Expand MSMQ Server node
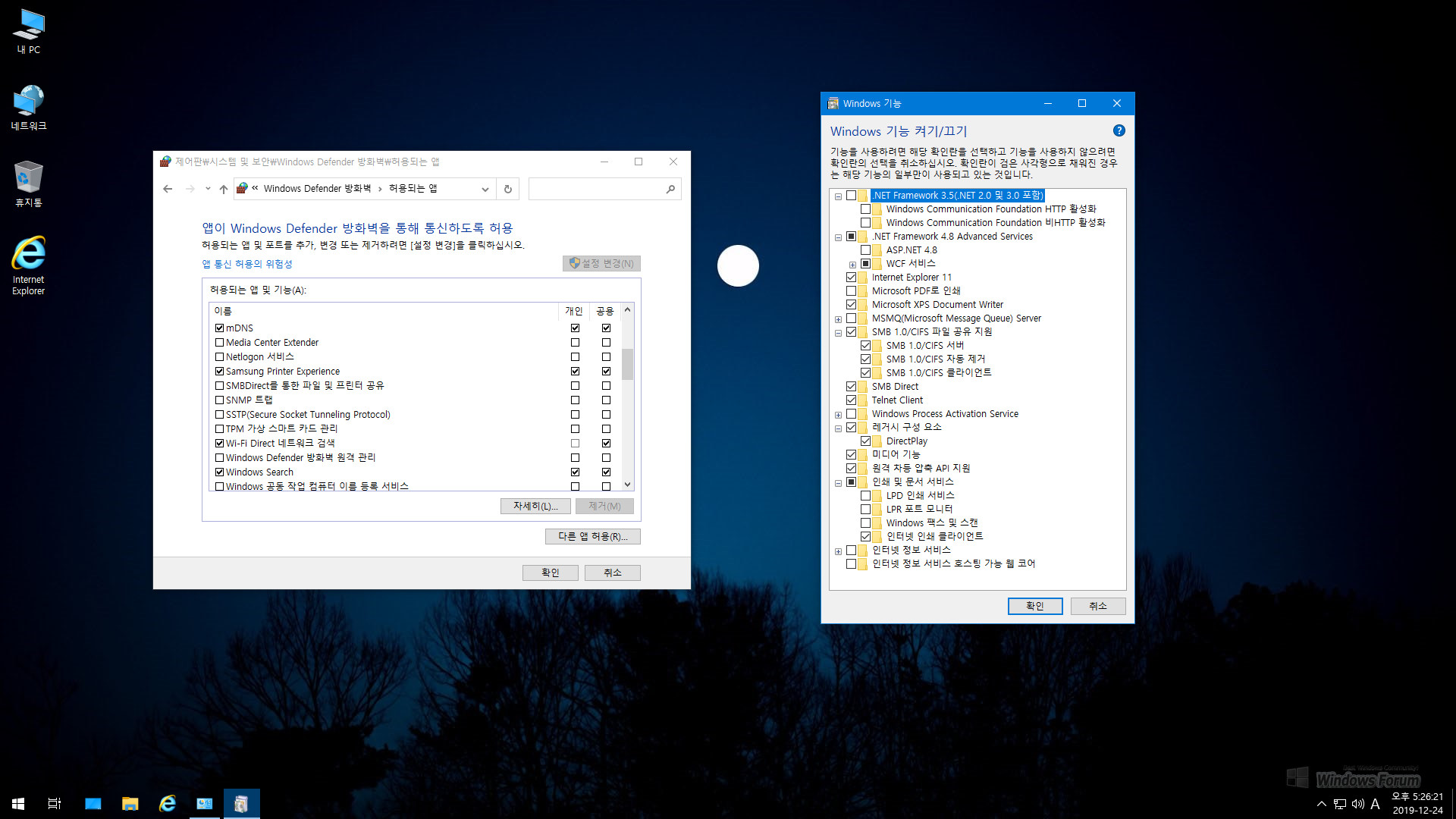This screenshot has height=819, width=1456. tap(838, 319)
